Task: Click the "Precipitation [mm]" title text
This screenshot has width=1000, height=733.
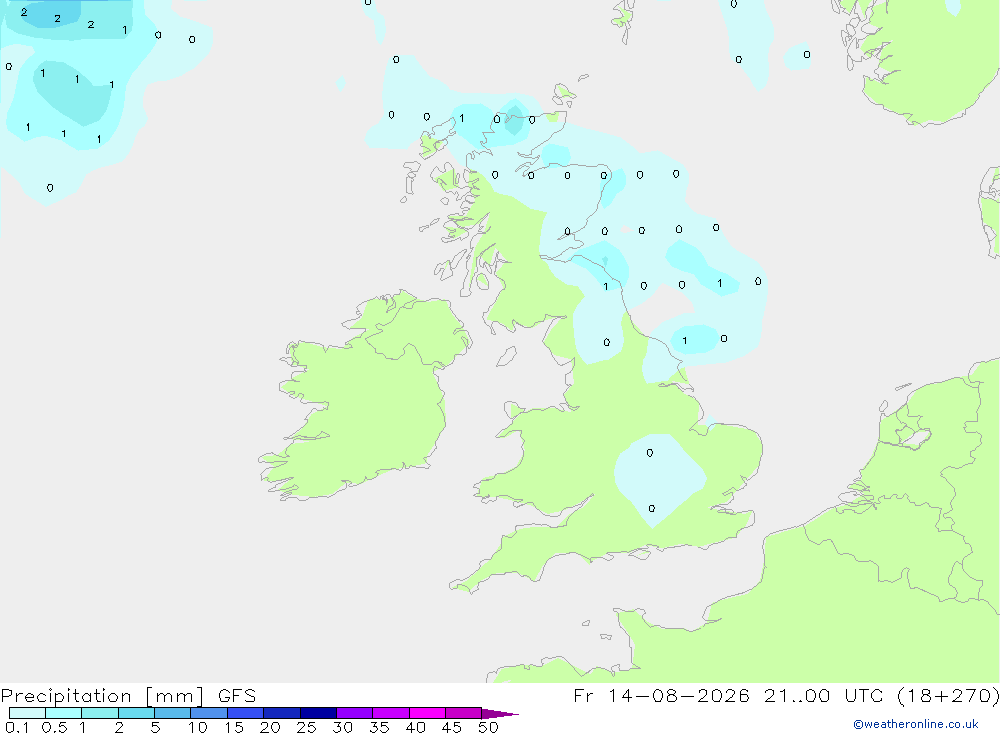Action: pos(102,696)
